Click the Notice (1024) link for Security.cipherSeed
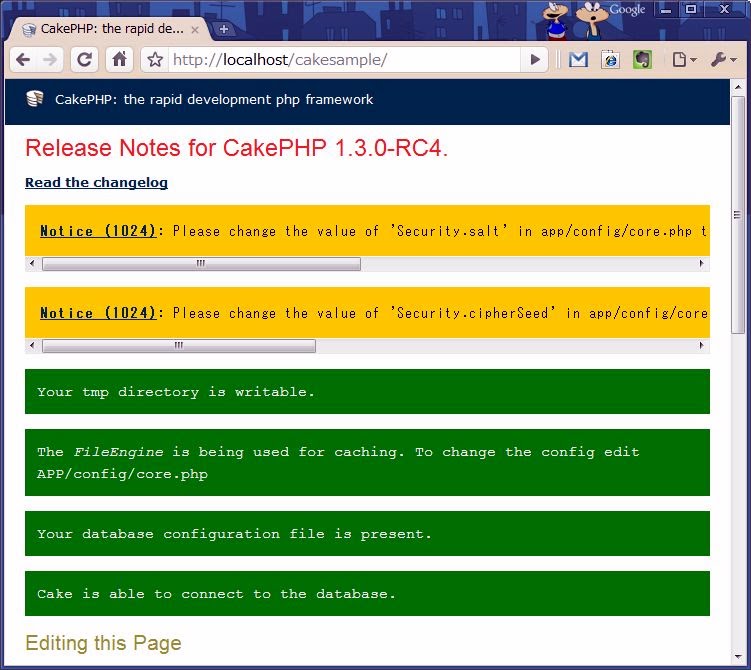The image size is (751, 670). (x=98, y=313)
